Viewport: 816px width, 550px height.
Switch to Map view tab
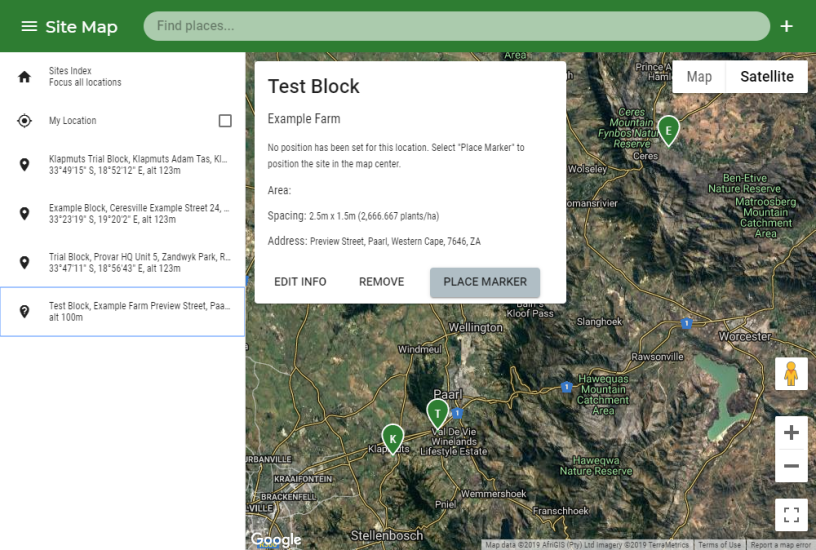[699, 76]
